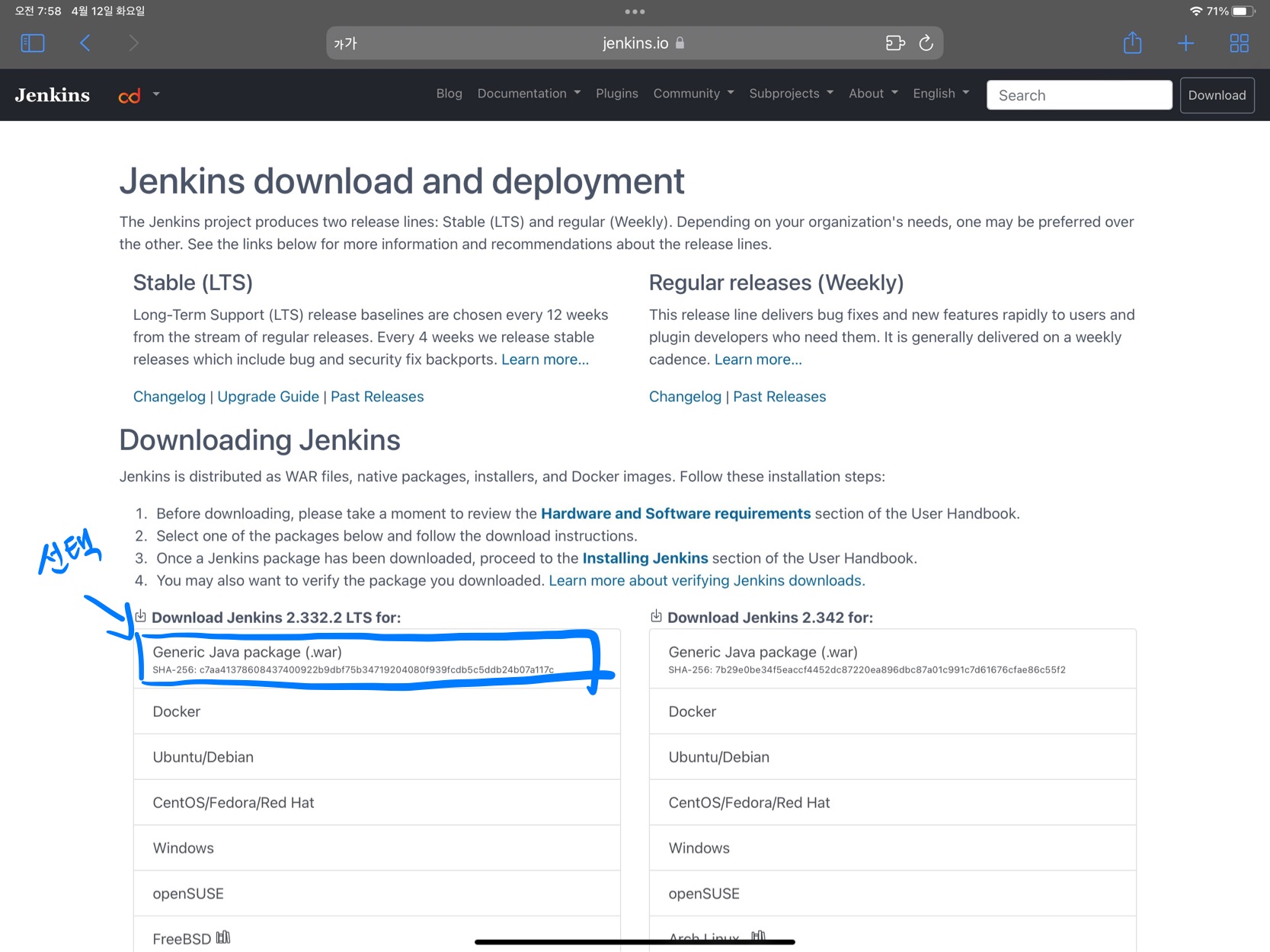Click download icon beside Jenkins 2.332.2 LTS
The image size is (1270, 952).
tap(140, 616)
